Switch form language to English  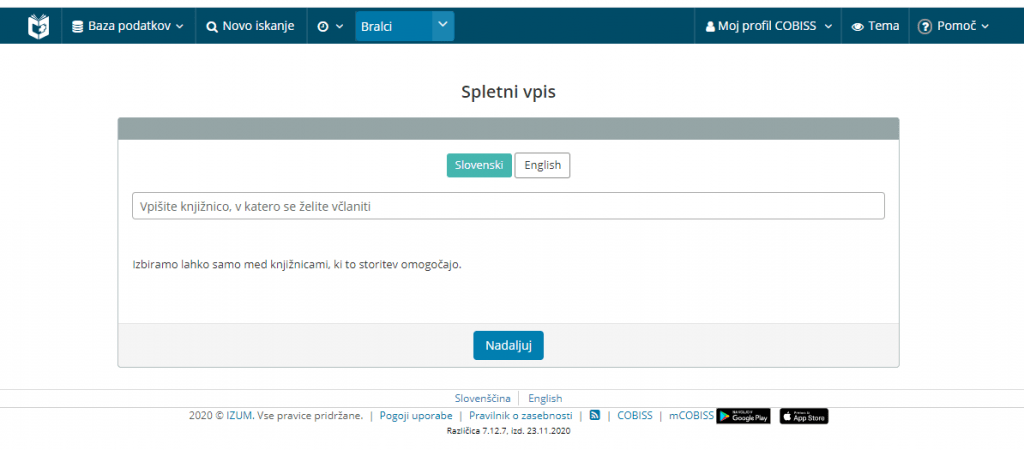tap(543, 165)
